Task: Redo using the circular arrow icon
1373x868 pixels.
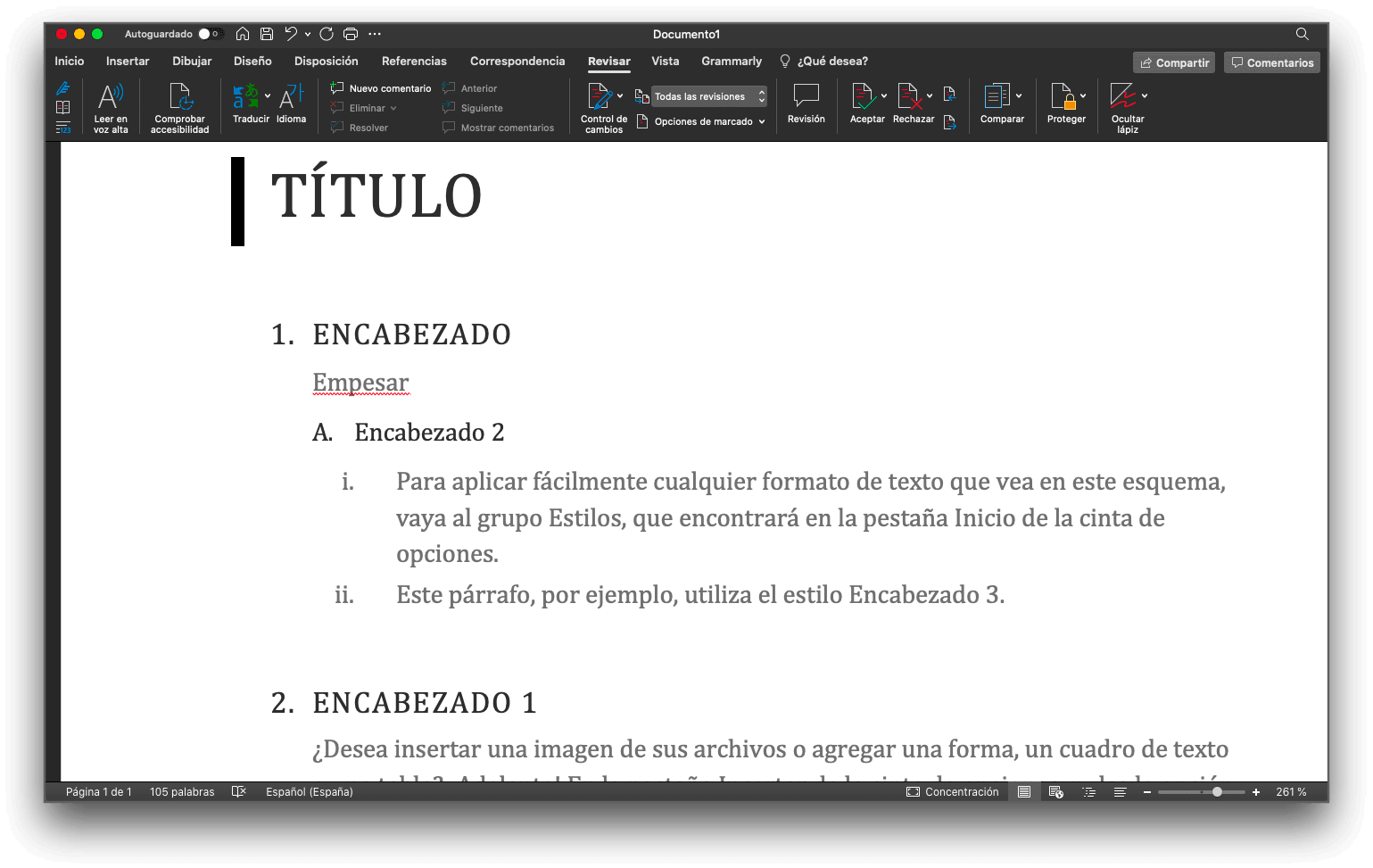Action: pos(327,34)
